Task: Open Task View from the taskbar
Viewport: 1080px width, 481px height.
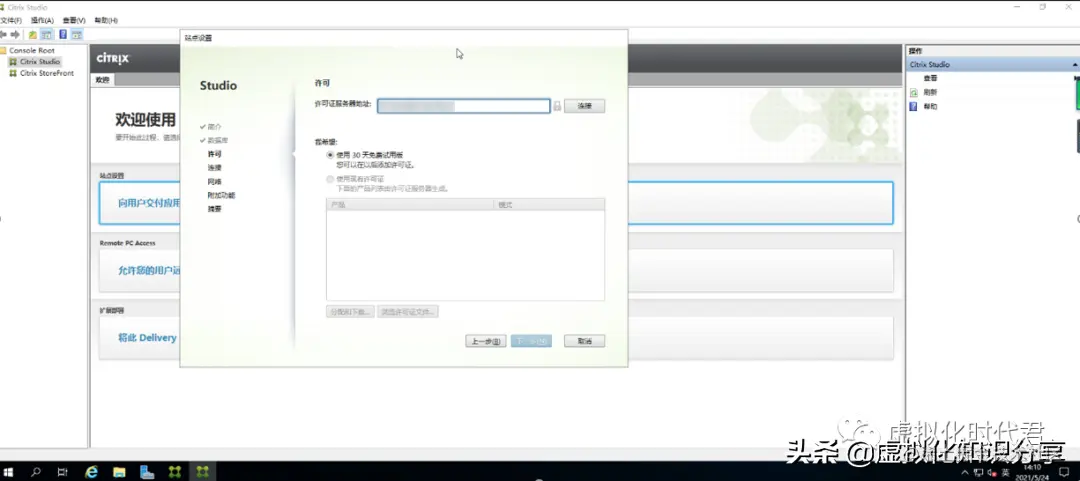Action: click(63, 472)
